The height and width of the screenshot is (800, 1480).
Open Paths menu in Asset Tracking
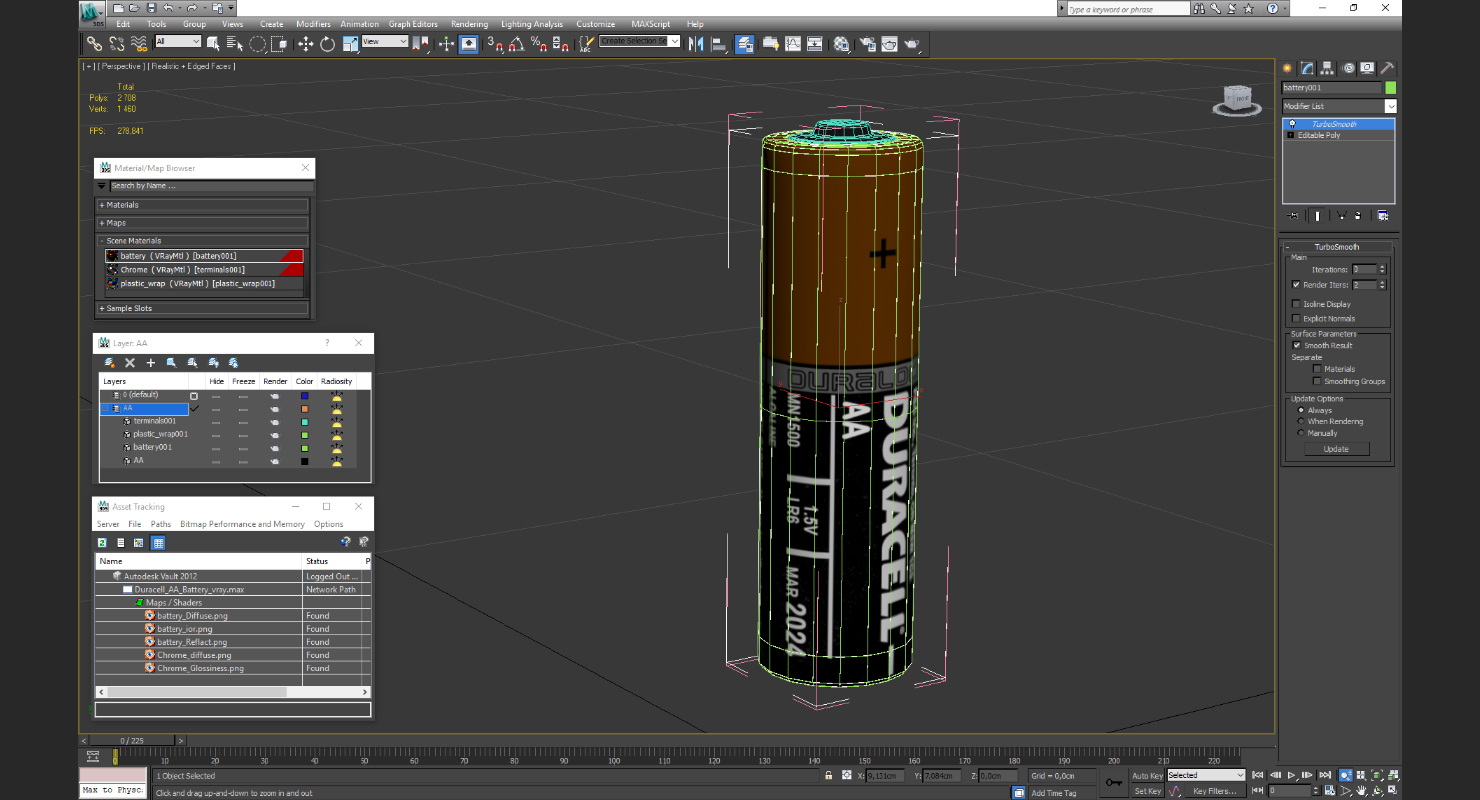pos(161,524)
